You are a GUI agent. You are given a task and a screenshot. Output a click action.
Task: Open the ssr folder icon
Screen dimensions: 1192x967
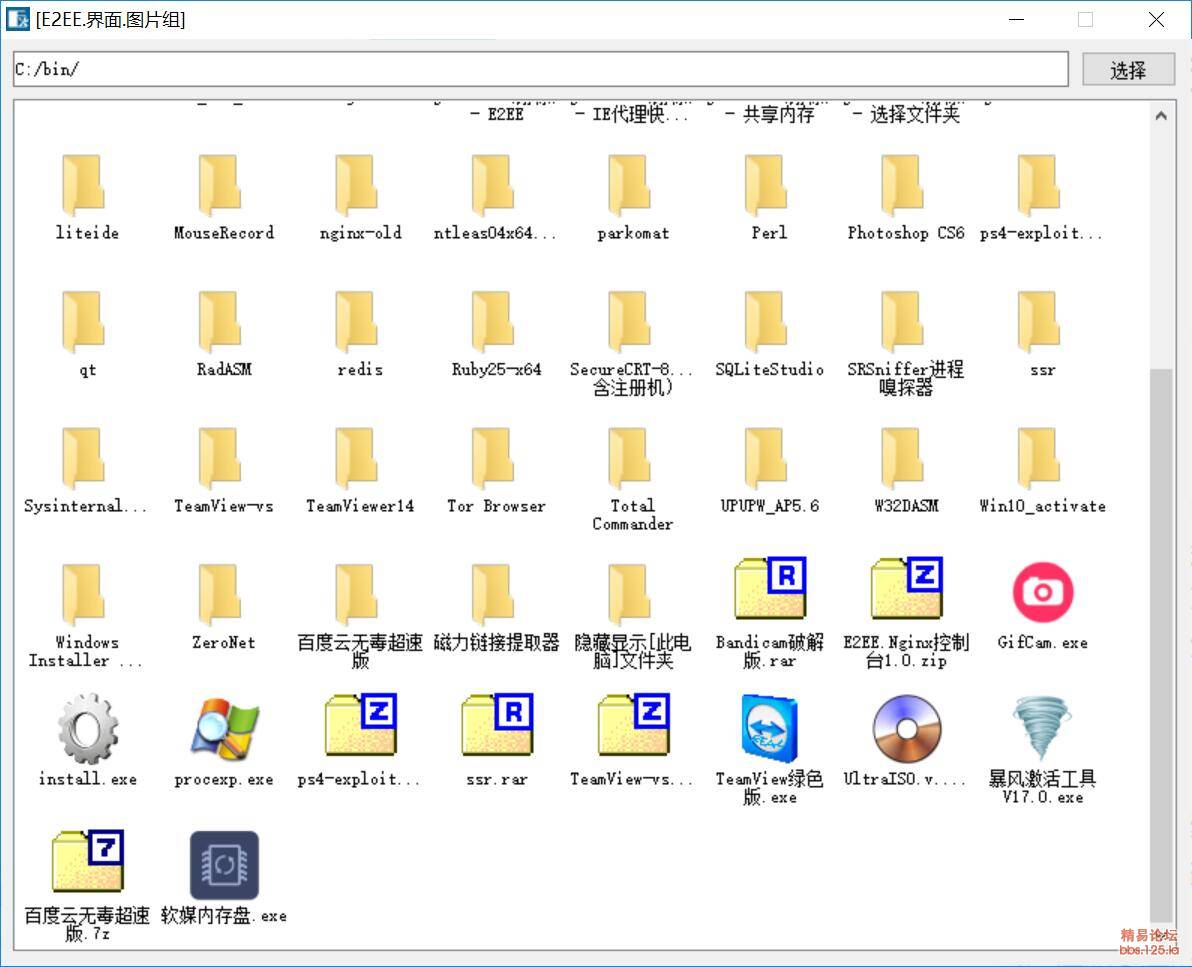pos(1039,322)
